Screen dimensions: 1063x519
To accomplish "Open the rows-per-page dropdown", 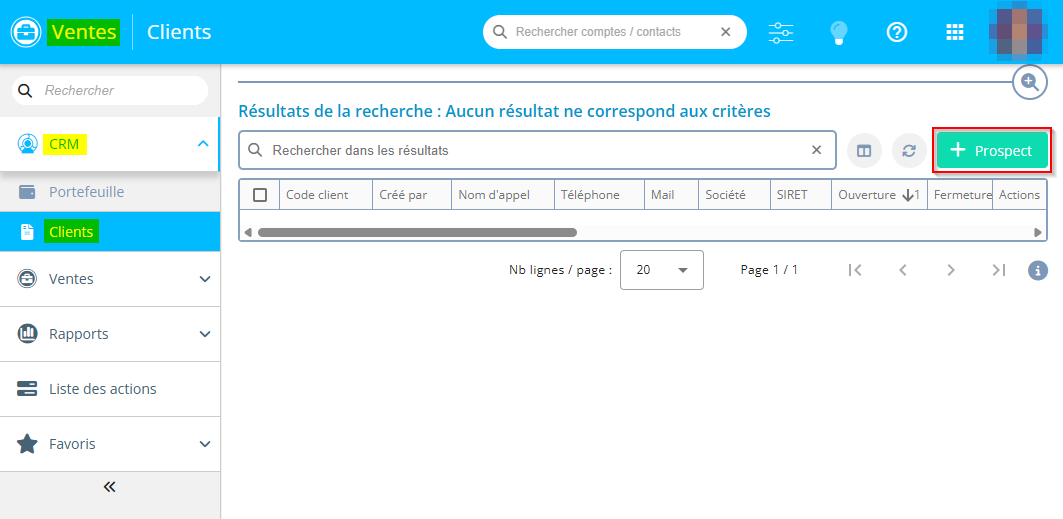I will pyautogui.click(x=661, y=270).
